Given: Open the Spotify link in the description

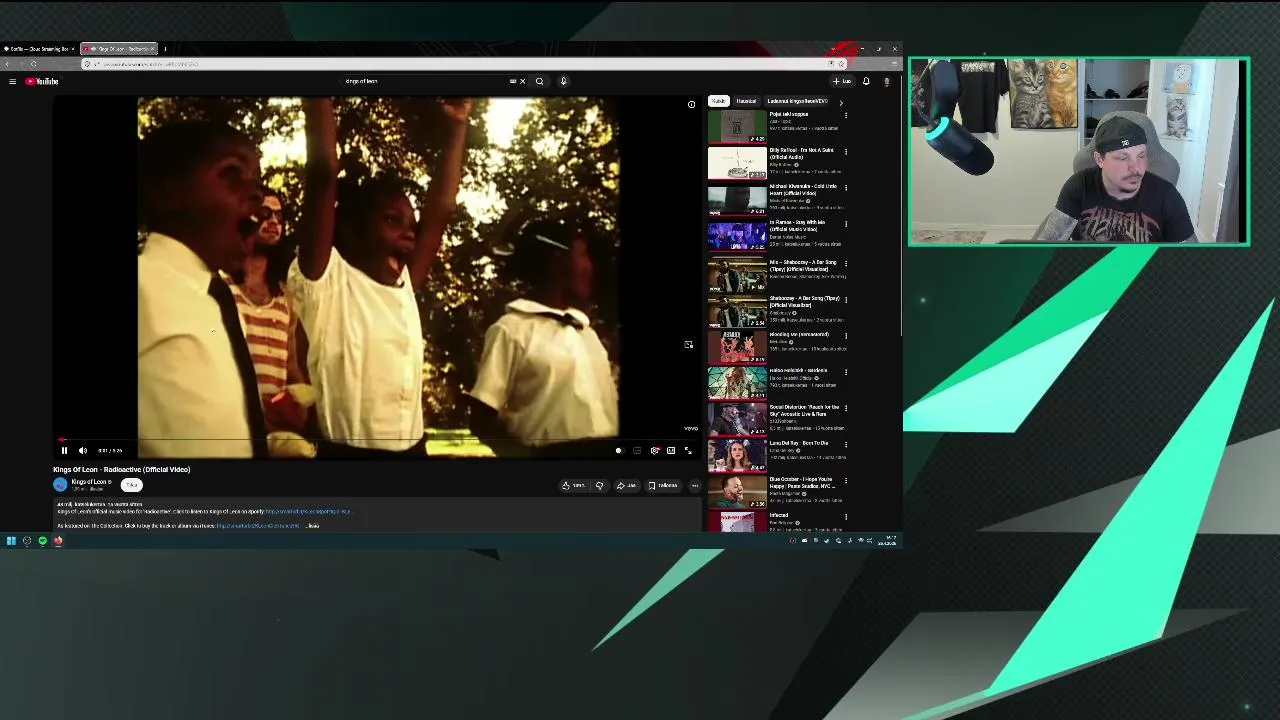Looking at the screenshot, I should pos(308,512).
